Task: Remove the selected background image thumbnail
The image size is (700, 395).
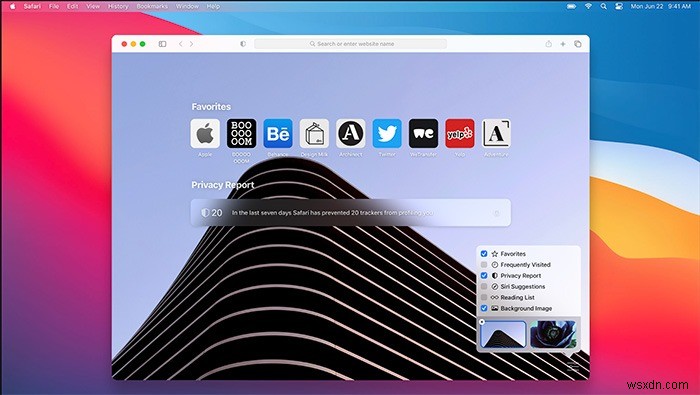Action: (482, 322)
